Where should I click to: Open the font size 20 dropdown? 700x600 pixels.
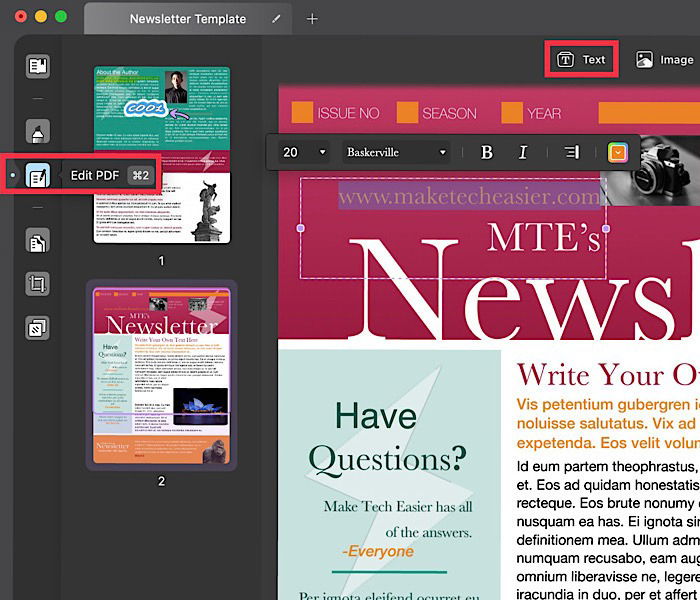tap(304, 153)
